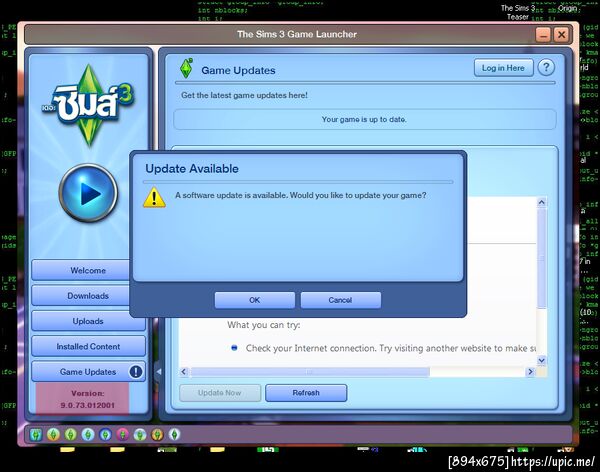Click 'Get the latest game updates here!' text
This screenshot has height=472, width=600.
coord(245,95)
